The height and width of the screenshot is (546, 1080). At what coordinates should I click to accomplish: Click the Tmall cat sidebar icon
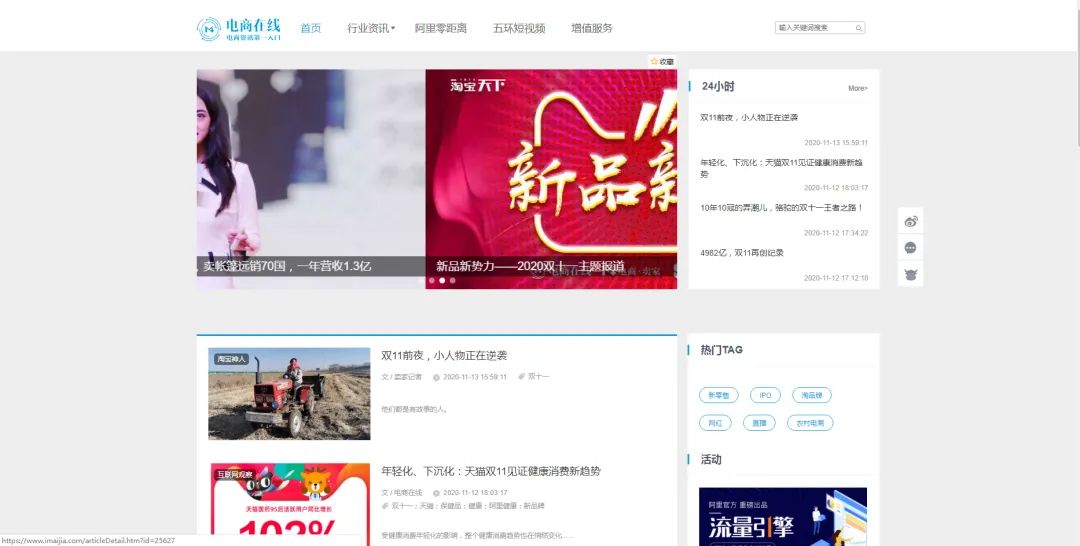(x=911, y=274)
